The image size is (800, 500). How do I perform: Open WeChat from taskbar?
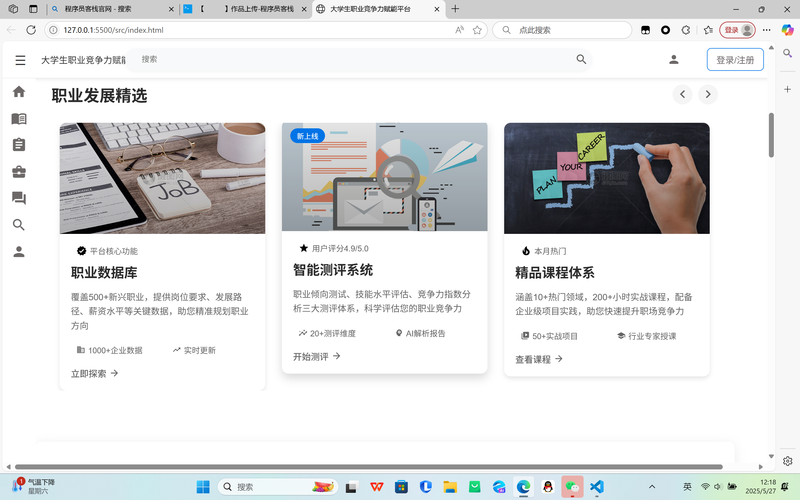(572, 487)
